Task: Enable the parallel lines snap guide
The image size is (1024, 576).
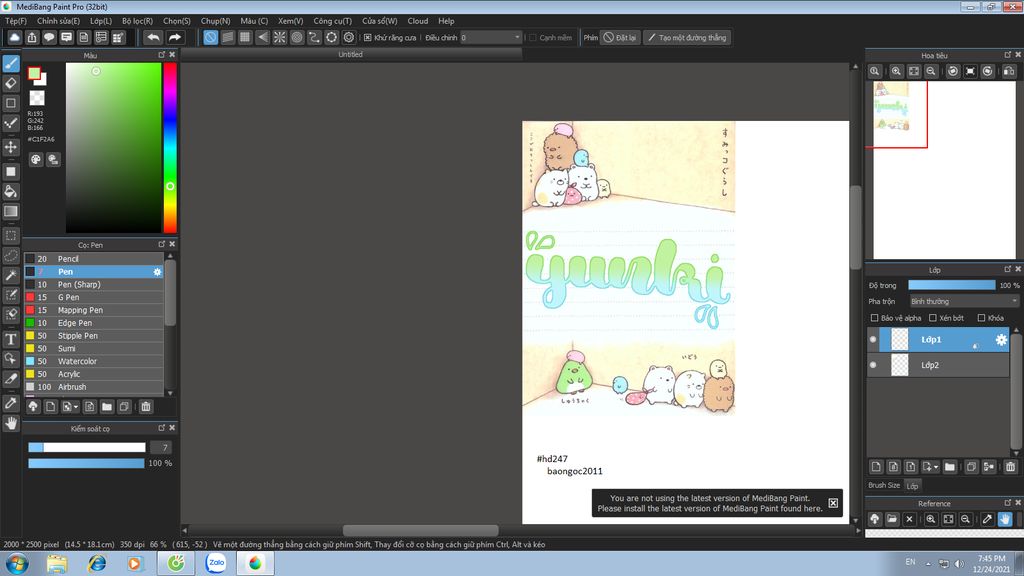Action: click(228, 37)
